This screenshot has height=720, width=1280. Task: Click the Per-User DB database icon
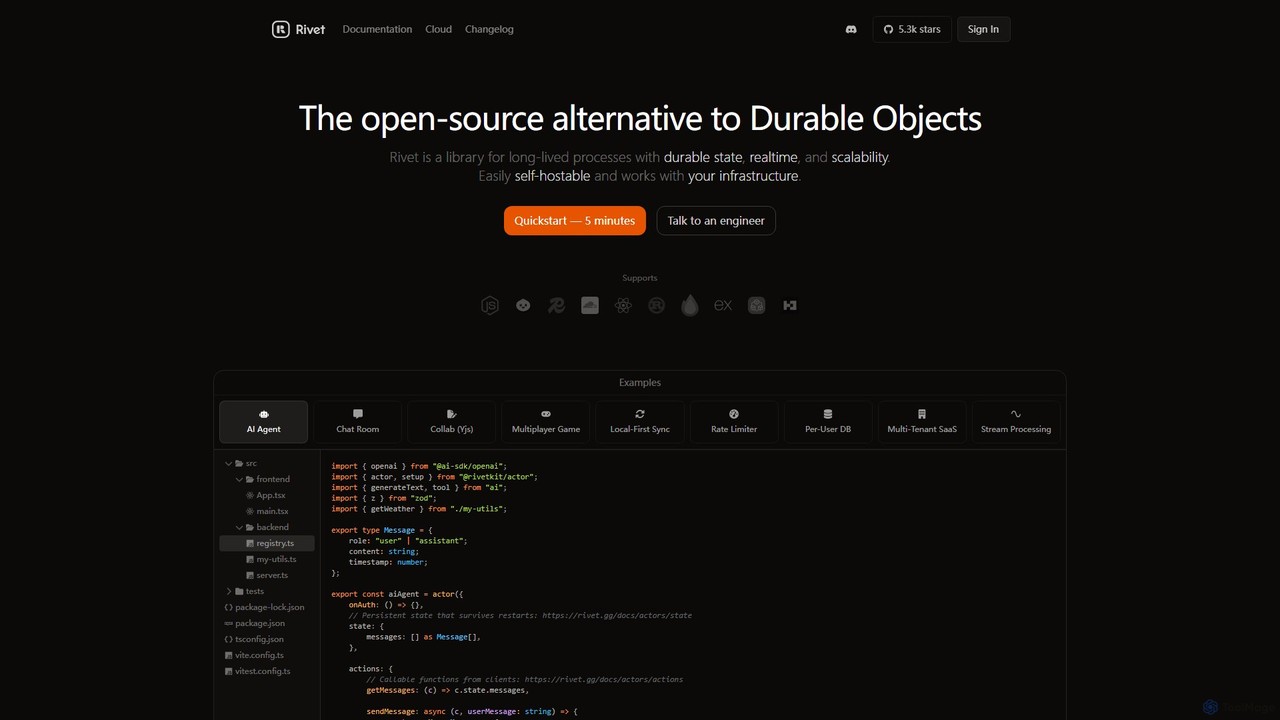click(828, 413)
